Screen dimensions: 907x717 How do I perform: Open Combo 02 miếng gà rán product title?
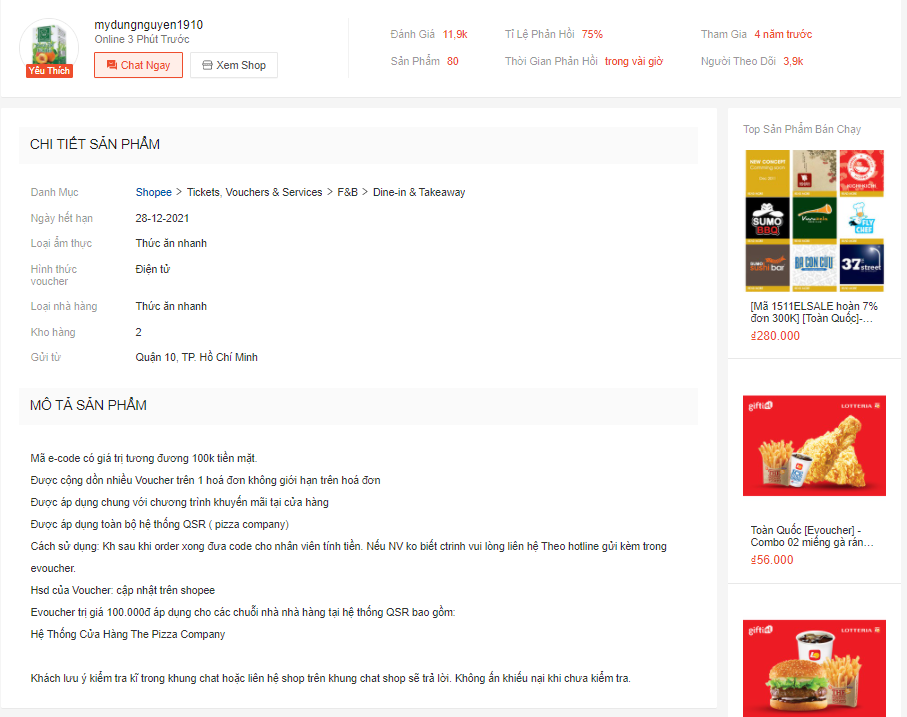812,536
